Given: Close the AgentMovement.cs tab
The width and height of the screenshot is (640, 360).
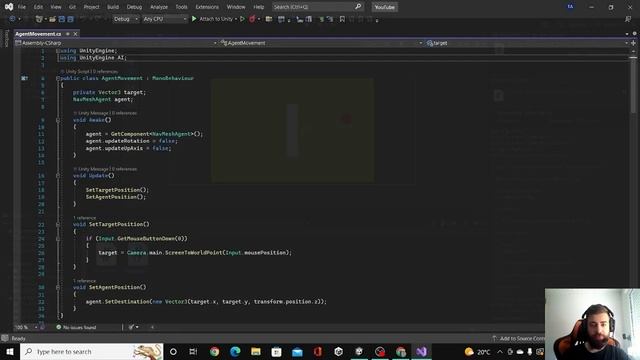Looking at the screenshot, I should [x=75, y=34].
